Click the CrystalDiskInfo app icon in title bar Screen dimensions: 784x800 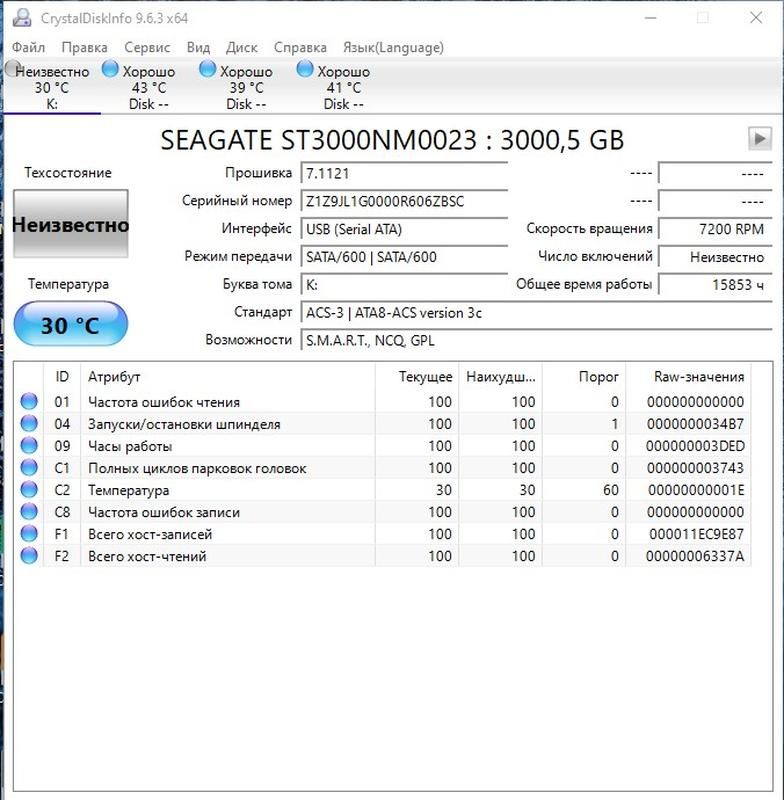[x=21, y=18]
